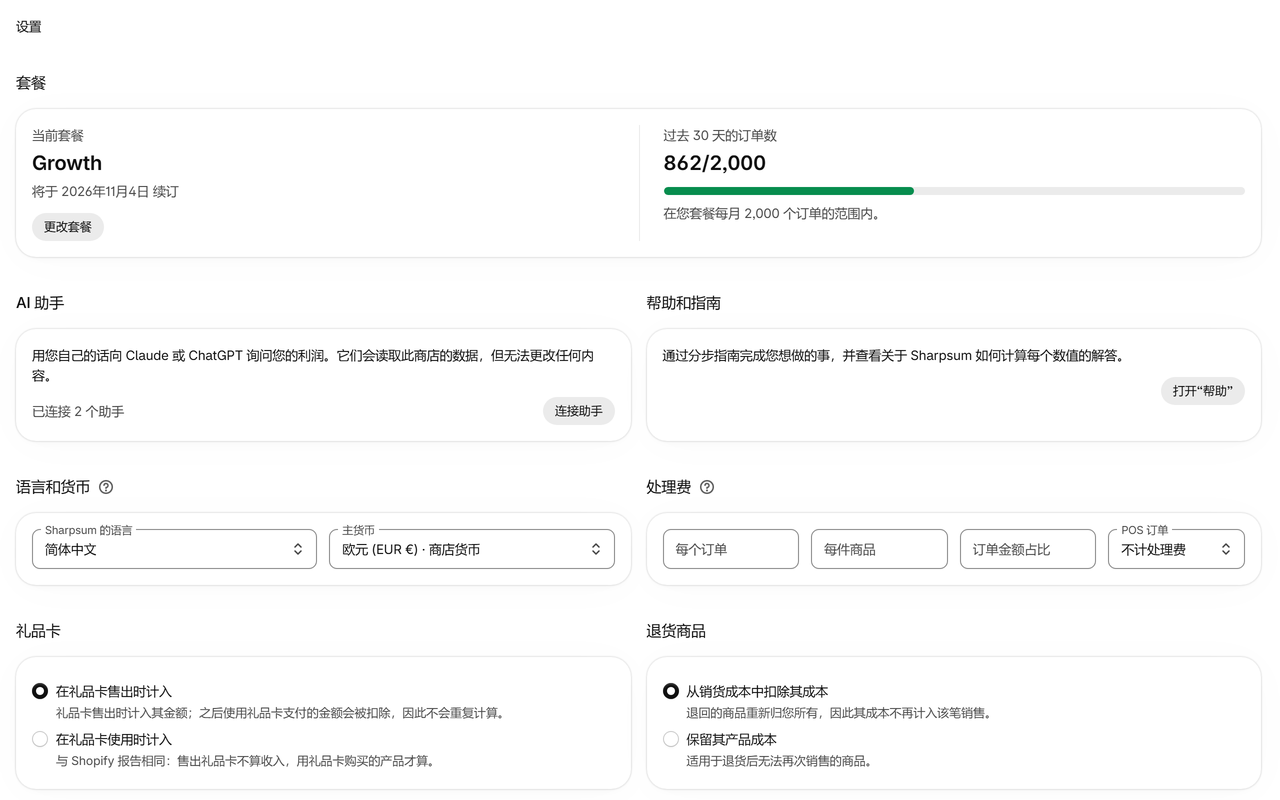Click the 过去 30 天的订单数 label
The image size is (1280, 800).
click(720, 135)
